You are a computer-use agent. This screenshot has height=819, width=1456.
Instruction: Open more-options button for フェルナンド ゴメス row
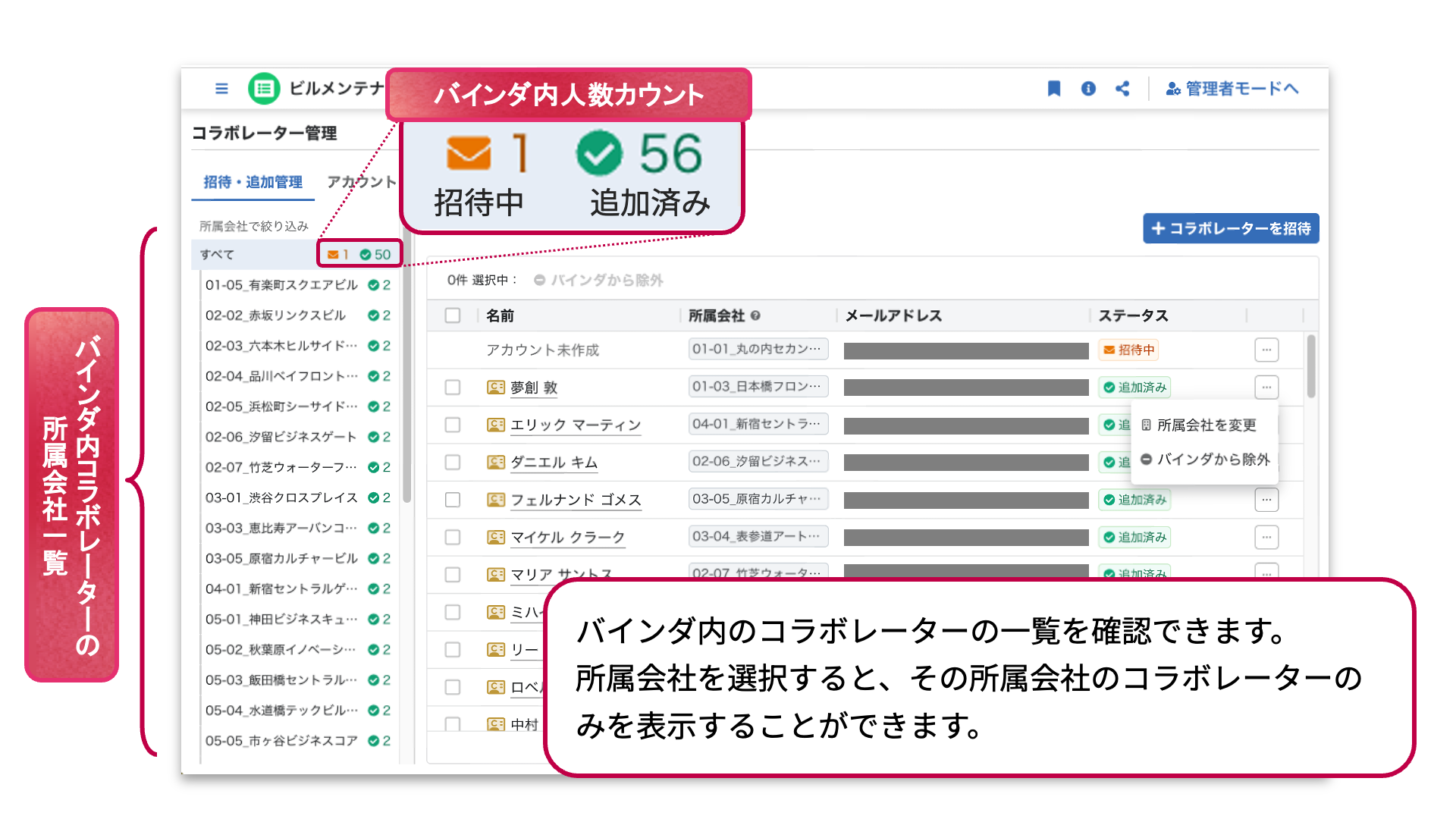coord(1266,500)
